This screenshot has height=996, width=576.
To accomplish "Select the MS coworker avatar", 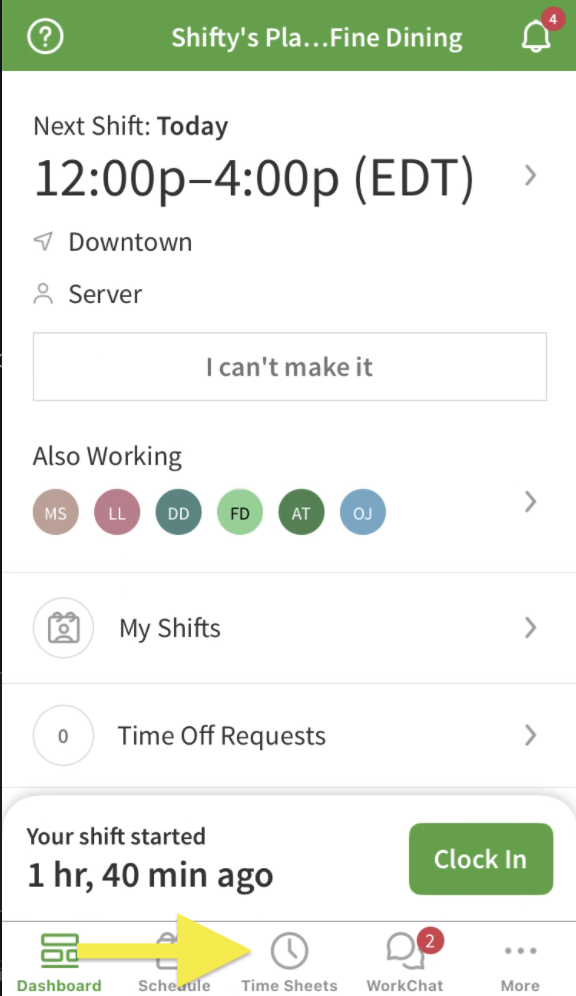I will [56, 512].
